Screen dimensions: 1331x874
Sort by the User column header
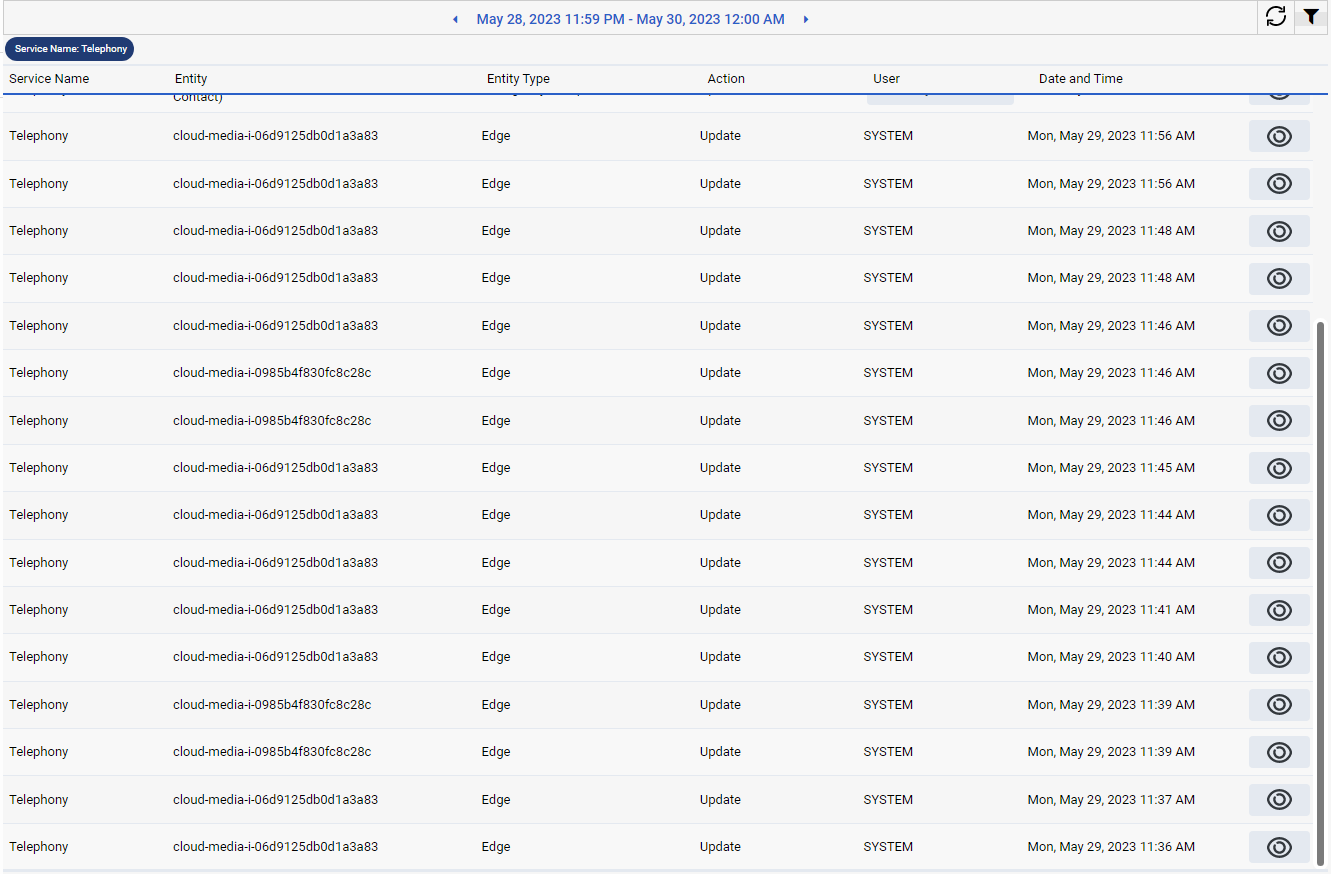pyautogui.click(x=886, y=79)
